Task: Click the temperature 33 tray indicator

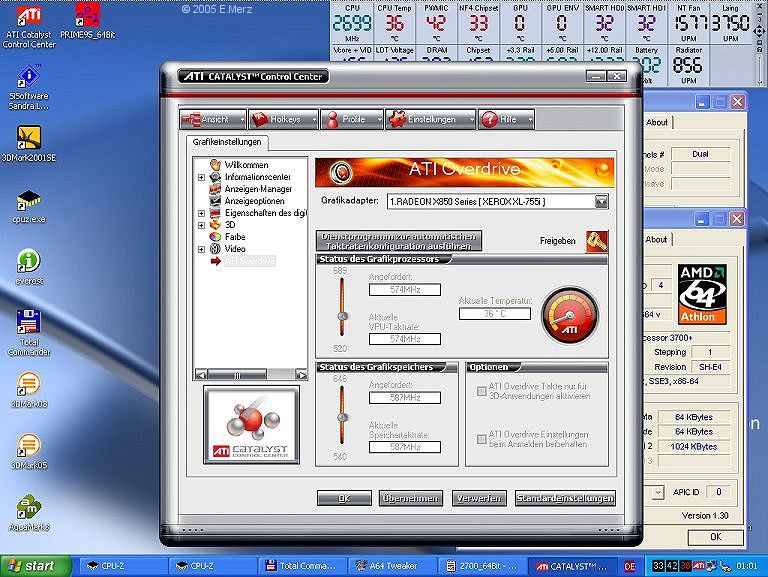Action: coord(658,566)
